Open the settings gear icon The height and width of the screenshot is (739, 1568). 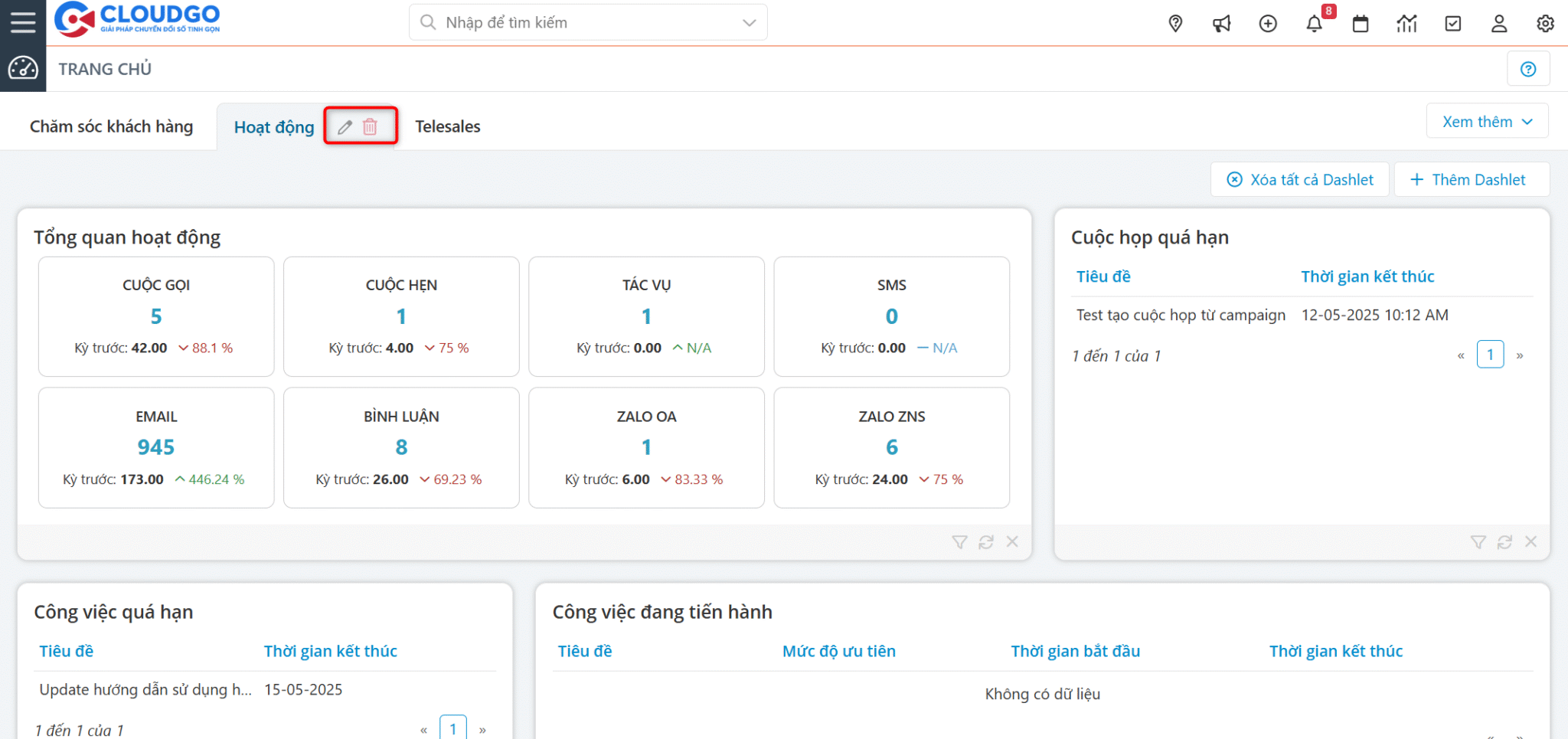click(1545, 24)
